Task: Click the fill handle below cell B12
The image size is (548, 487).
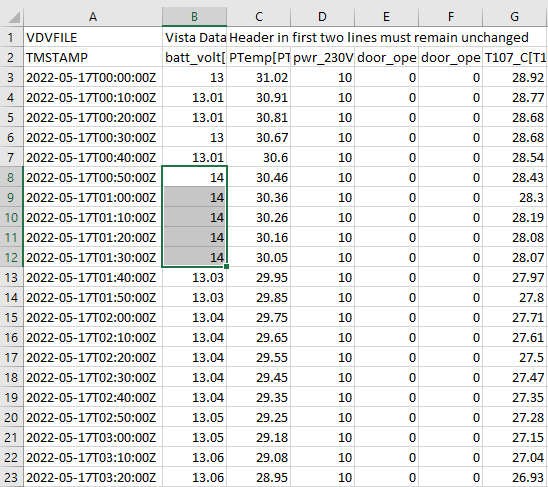Action: click(226, 266)
